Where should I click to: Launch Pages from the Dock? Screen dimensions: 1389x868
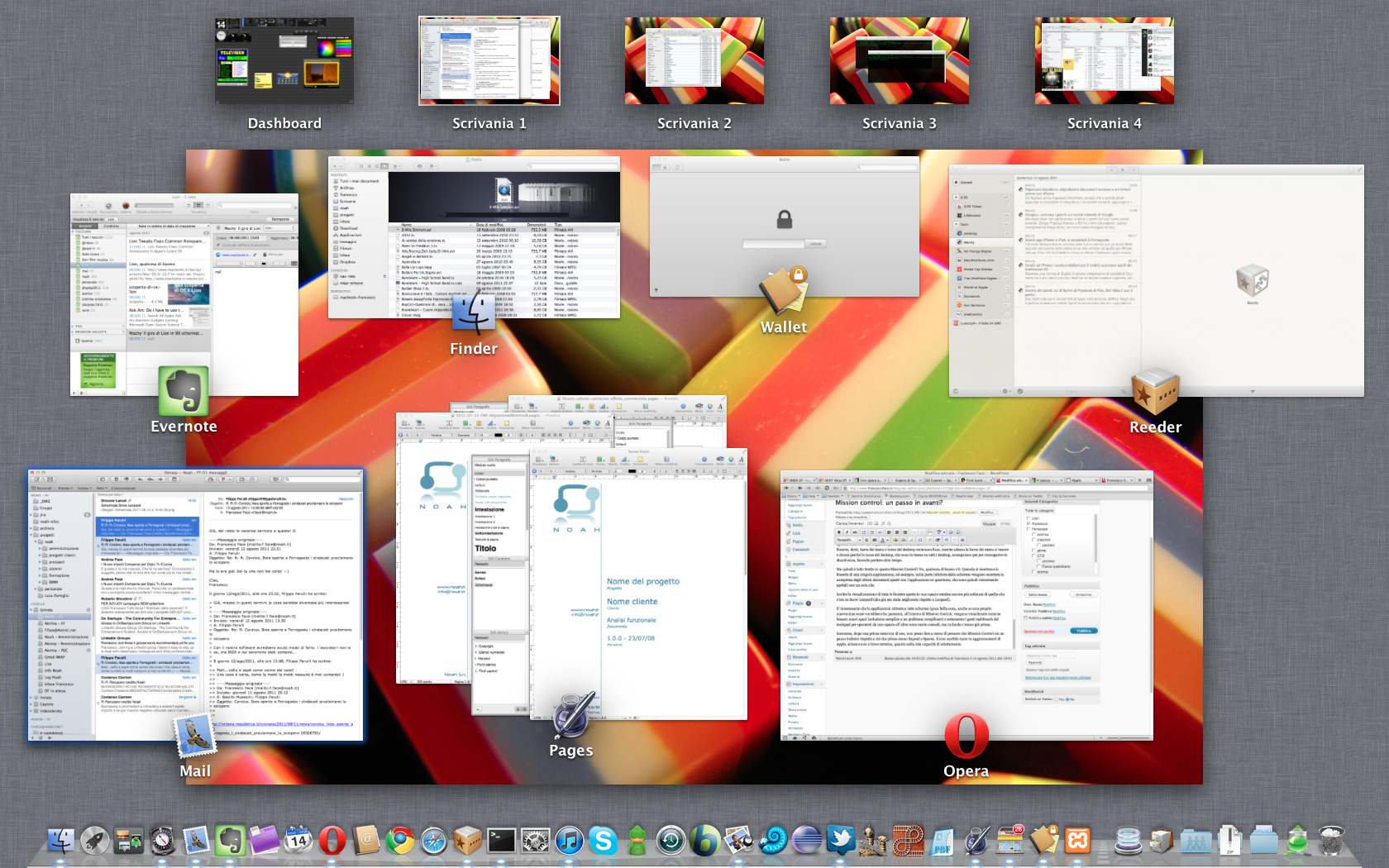[976, 841]
